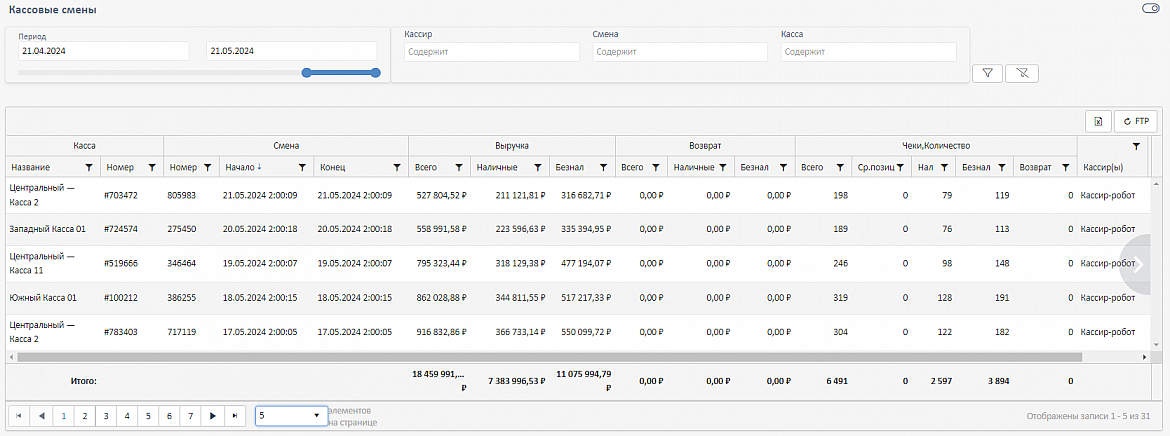The height and width of the screenshot is (436, 1170).
Task: Open filter for Касса Название column
Action: 89,168
